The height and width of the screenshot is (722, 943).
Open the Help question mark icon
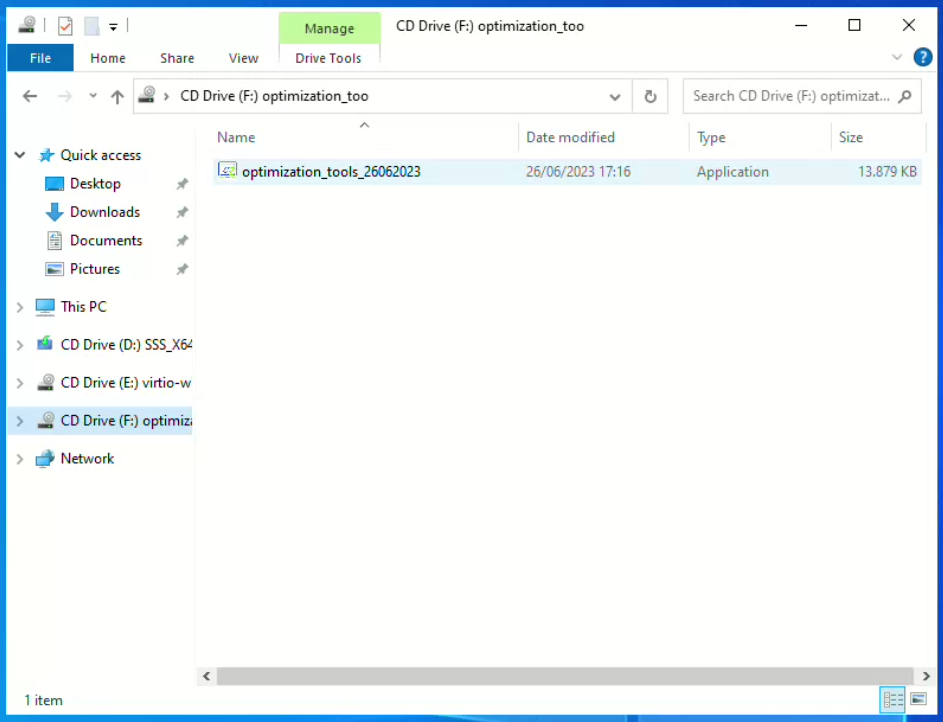click(x=923, y=58)
